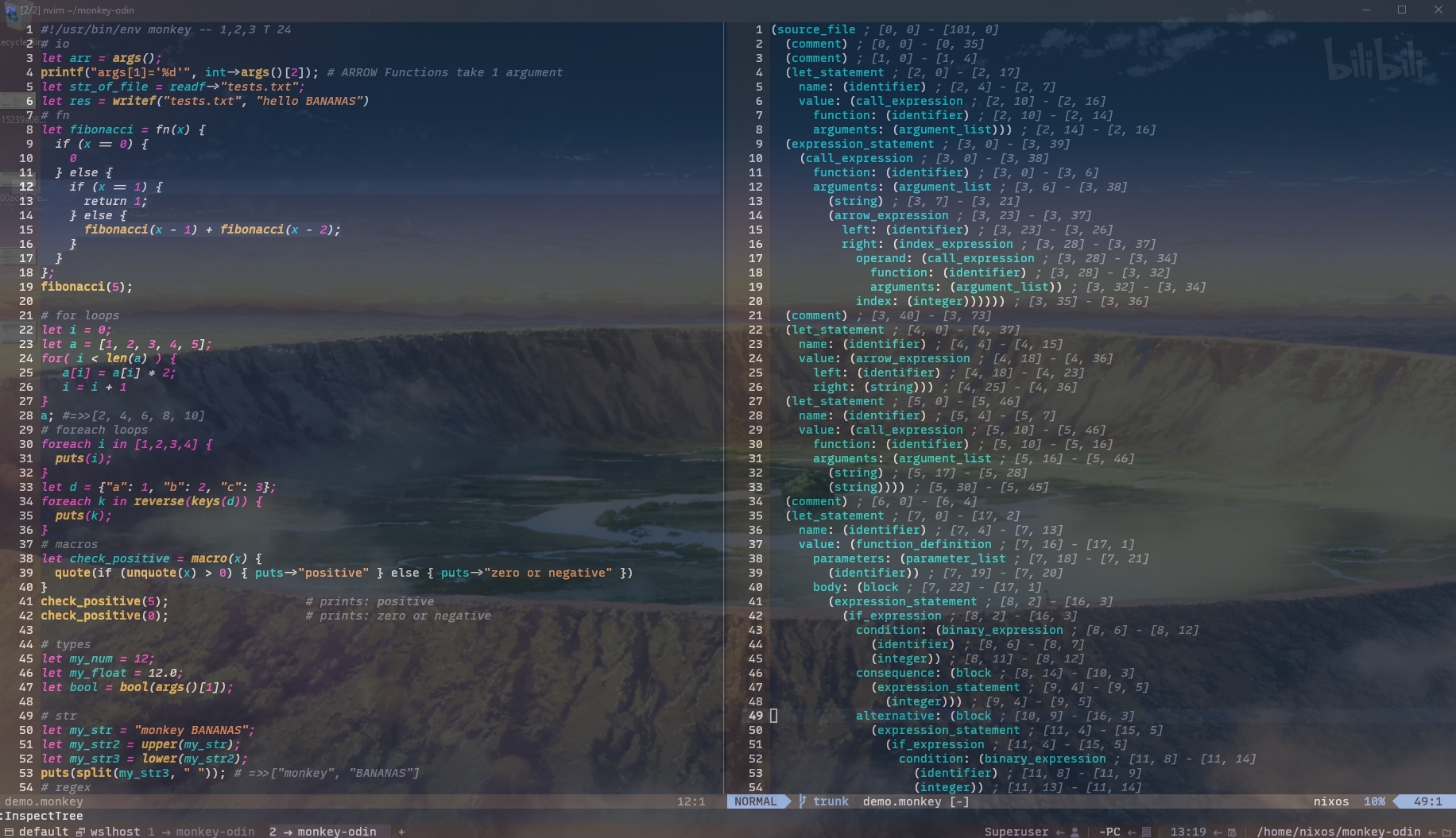Maximize the nvim terminal window
The image size is (1456, 838).
[1402, 10]
